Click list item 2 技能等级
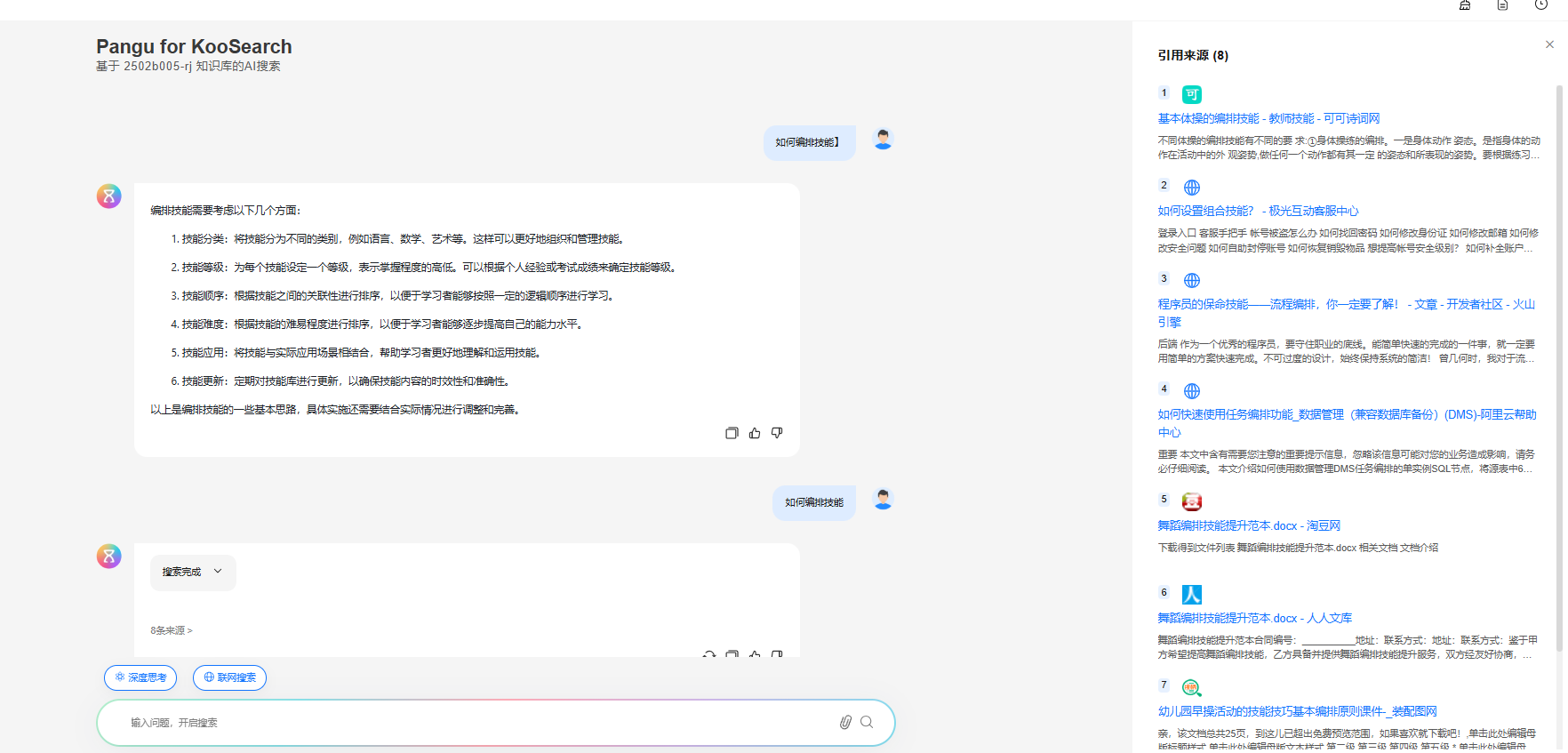Image resolution: width=1568 pixels, height=753 pixels. [x=425, y=268]
